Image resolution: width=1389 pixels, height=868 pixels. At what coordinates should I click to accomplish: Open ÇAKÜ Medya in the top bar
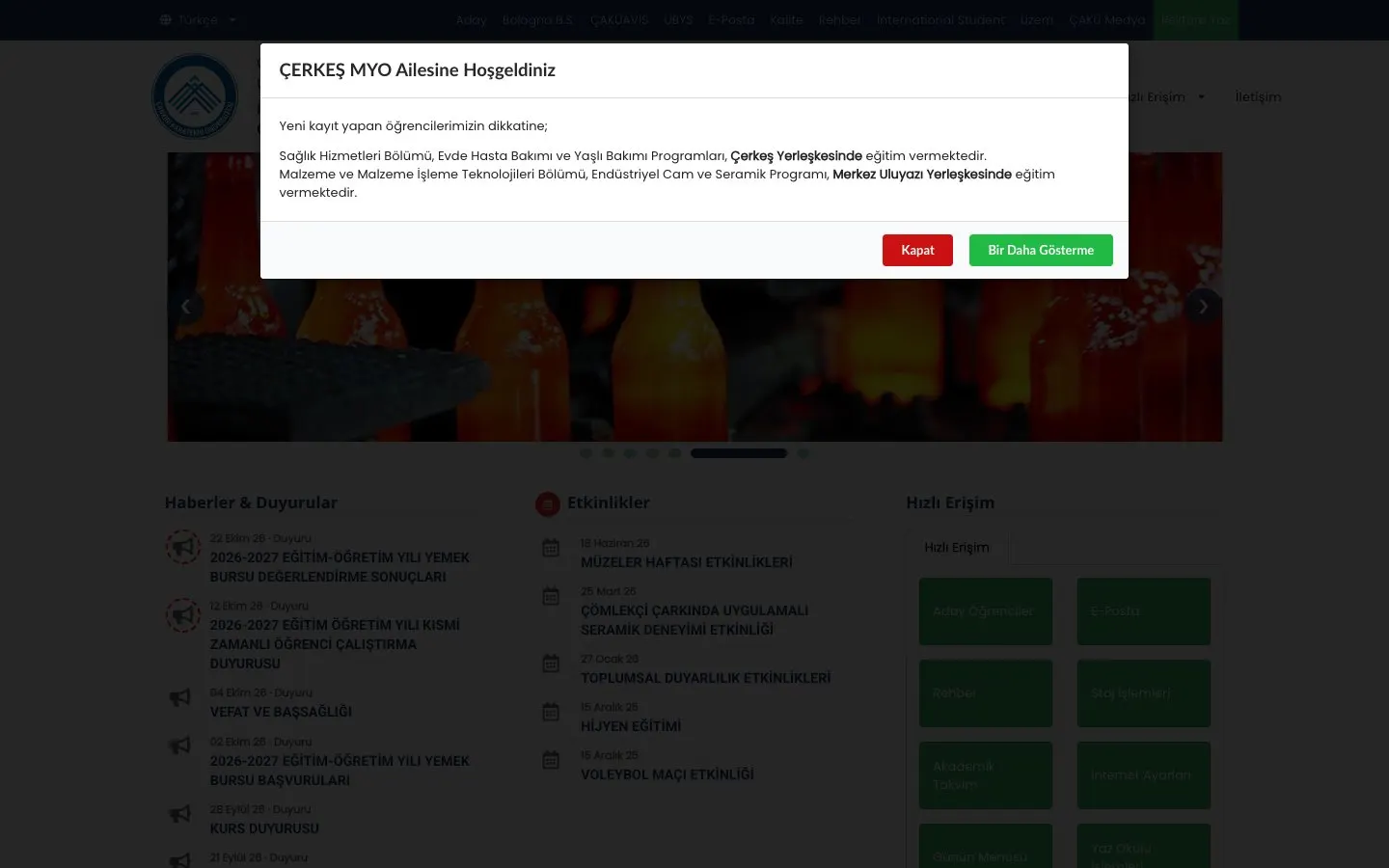(1106, 19)
